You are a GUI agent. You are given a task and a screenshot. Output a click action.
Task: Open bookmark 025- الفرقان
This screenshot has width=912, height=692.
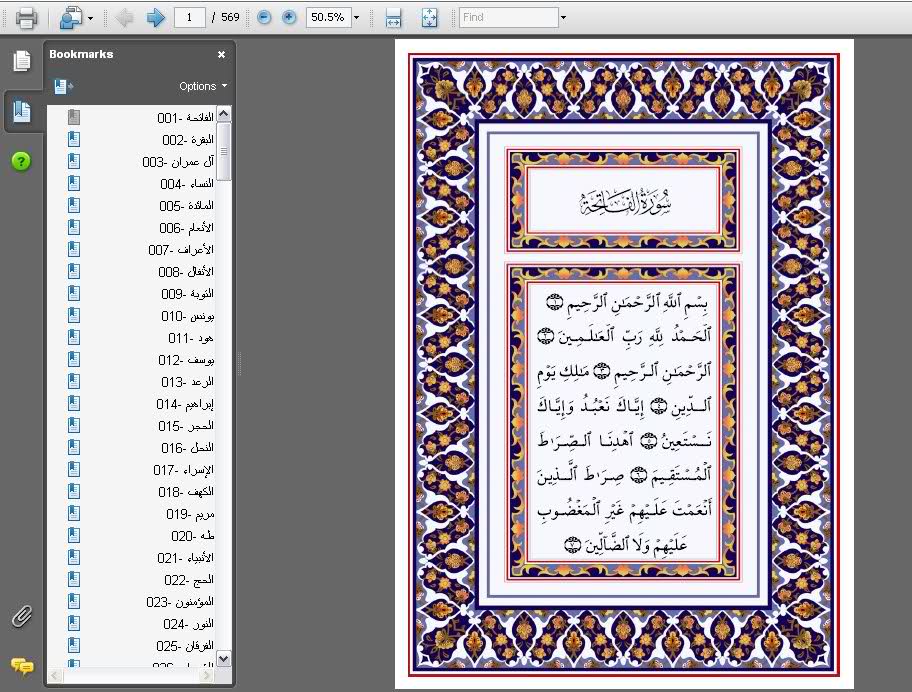(184, 646)
